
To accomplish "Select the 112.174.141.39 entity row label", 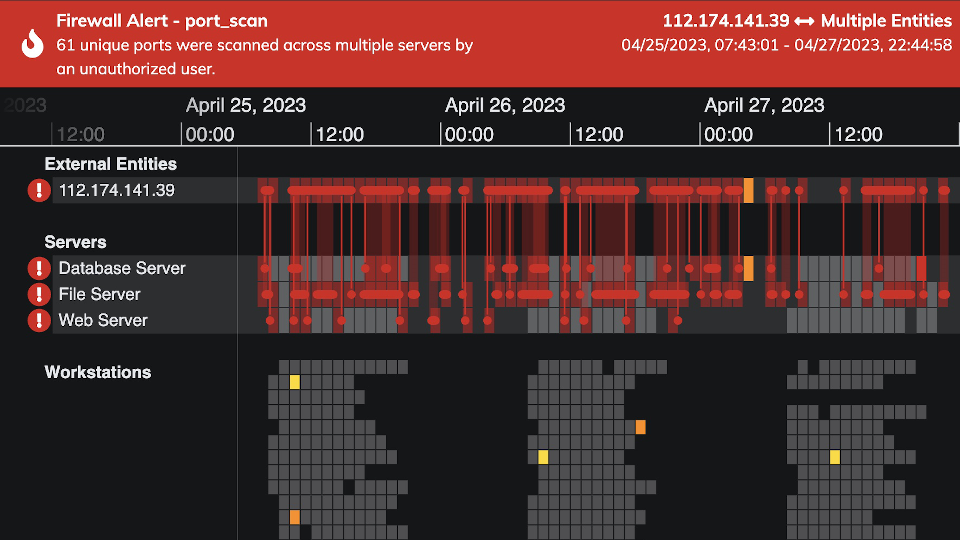I will click(x=117, y=190).
